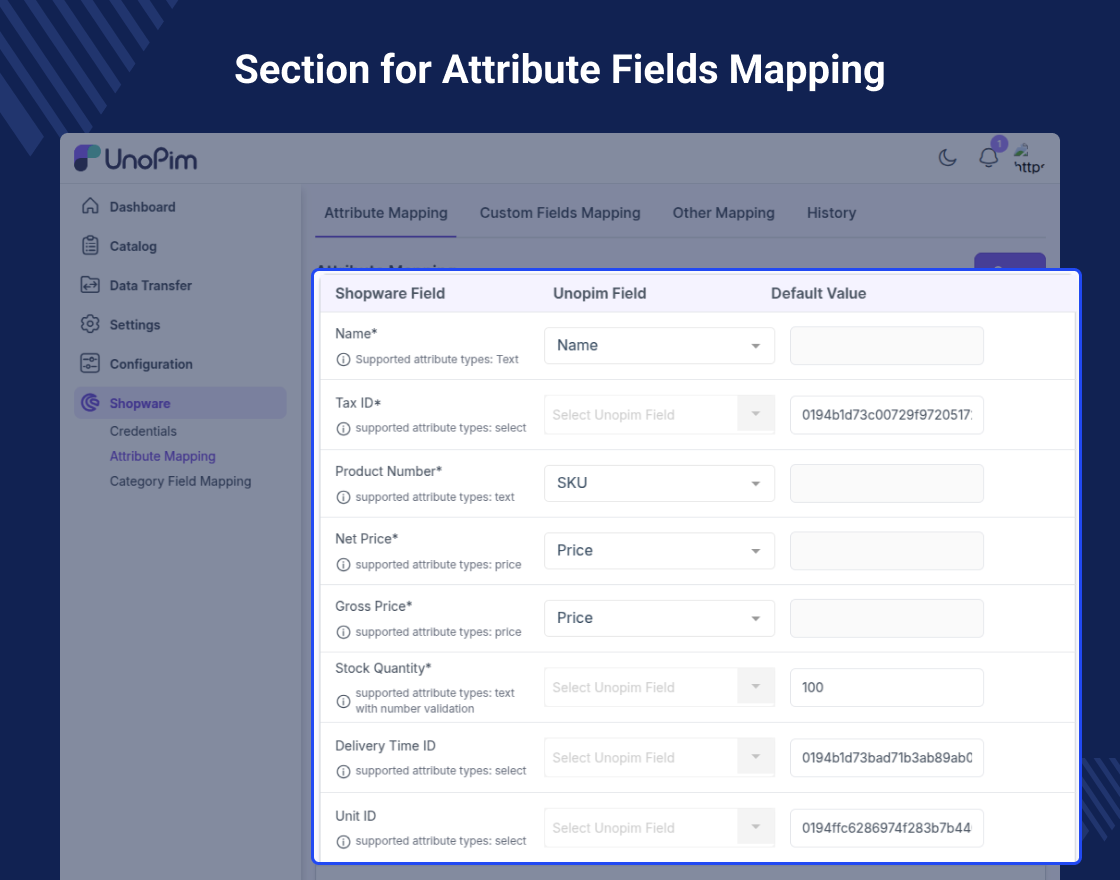Open the user profile avatar
The height and width of the screenshot is (880, 1120).
point(1029,158)
